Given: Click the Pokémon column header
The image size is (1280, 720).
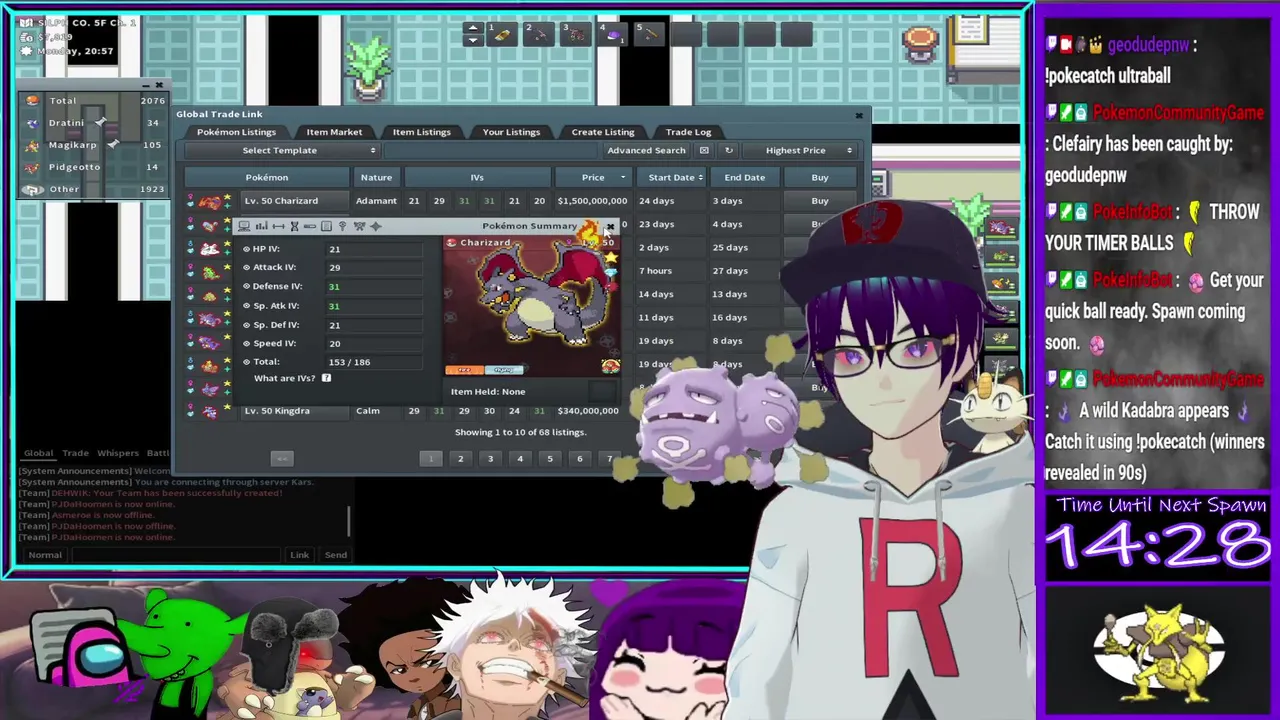Looking at the screenshot, I should click(x=266, y=177).
